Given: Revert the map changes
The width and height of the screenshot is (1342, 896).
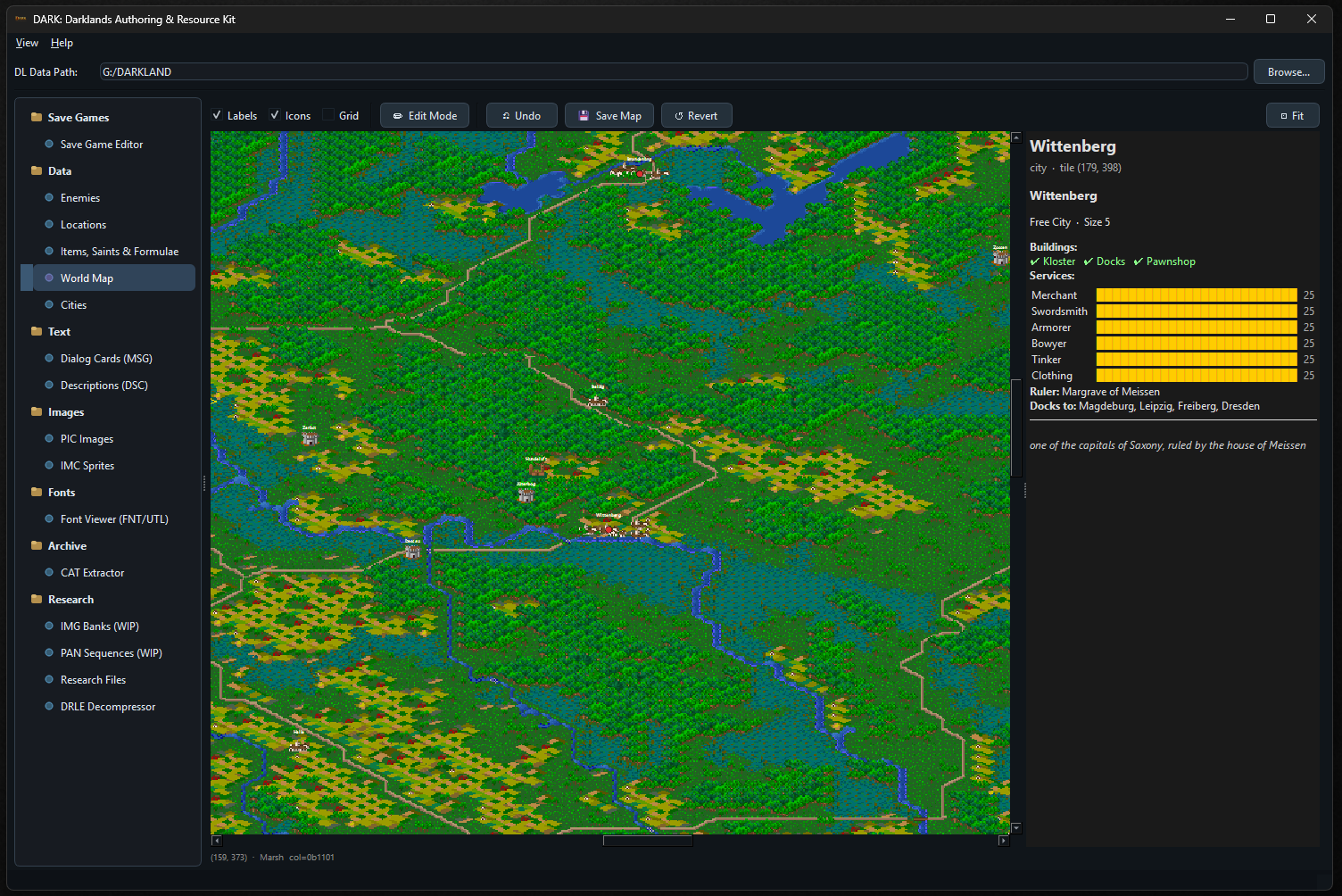Looking at the screenshot, I should (697, 116).
